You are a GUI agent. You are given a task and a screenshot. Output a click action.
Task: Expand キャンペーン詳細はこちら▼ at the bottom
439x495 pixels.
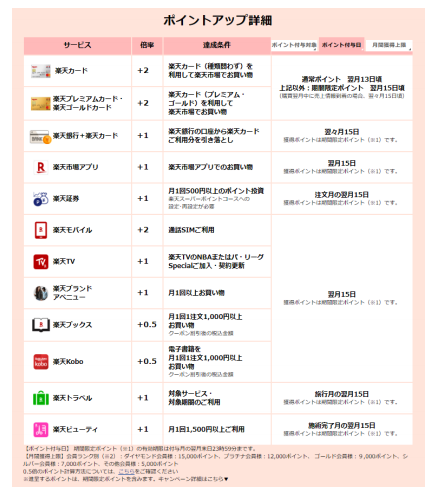coord(193,479)
